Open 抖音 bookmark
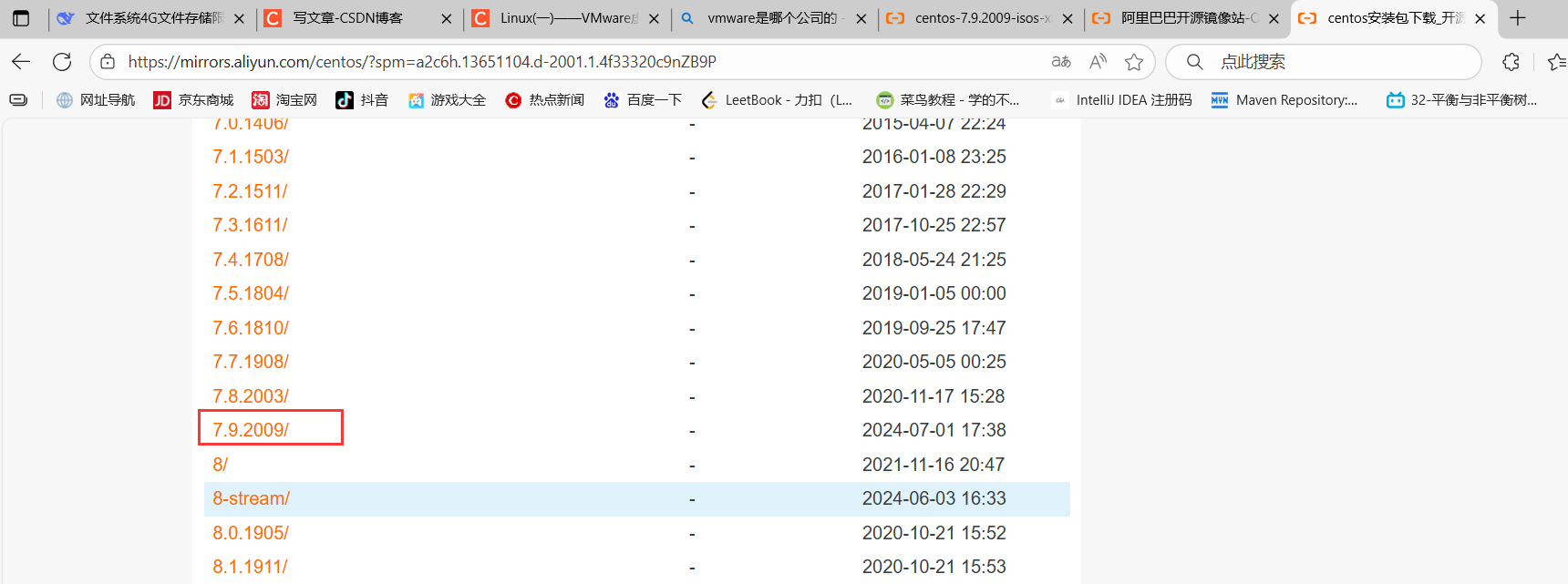 362,100
